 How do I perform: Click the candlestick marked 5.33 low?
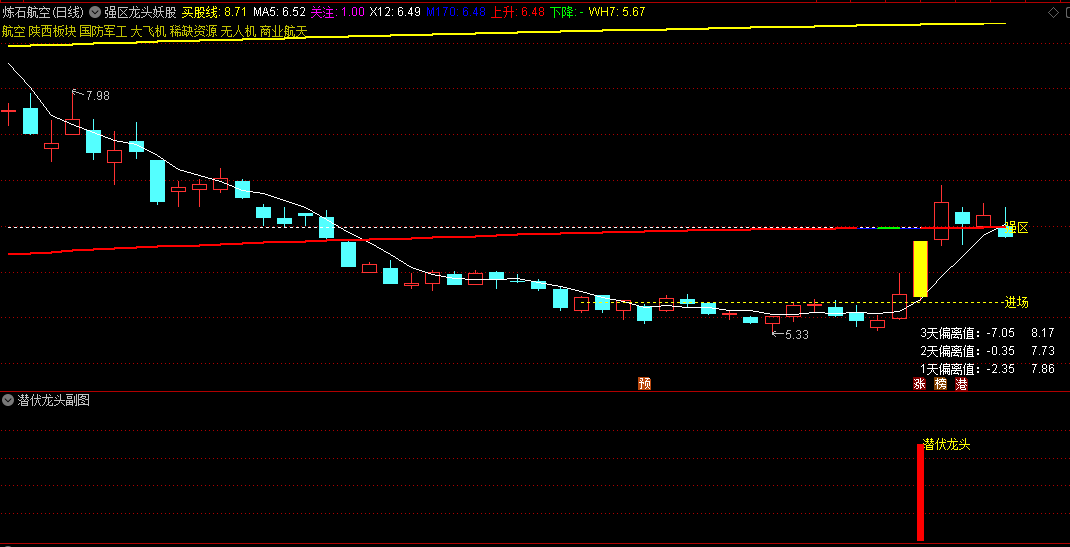772,322
